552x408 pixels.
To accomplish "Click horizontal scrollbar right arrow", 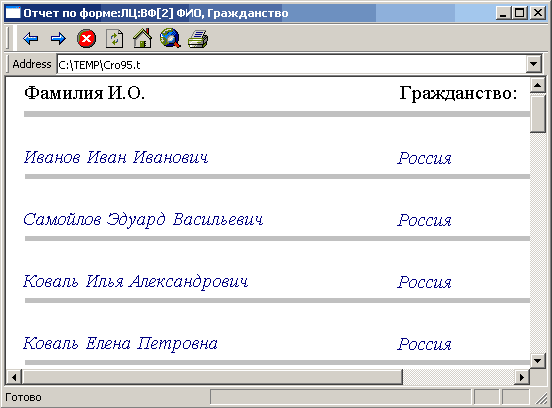I will (522, 377).
